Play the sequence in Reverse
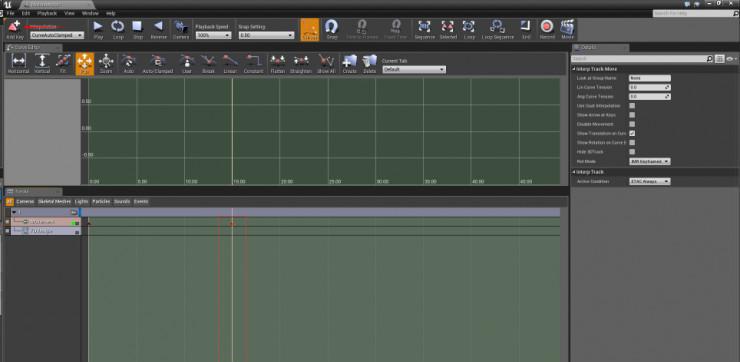The width and height of the screenshot is (740, 362). [x=158, y=26]
